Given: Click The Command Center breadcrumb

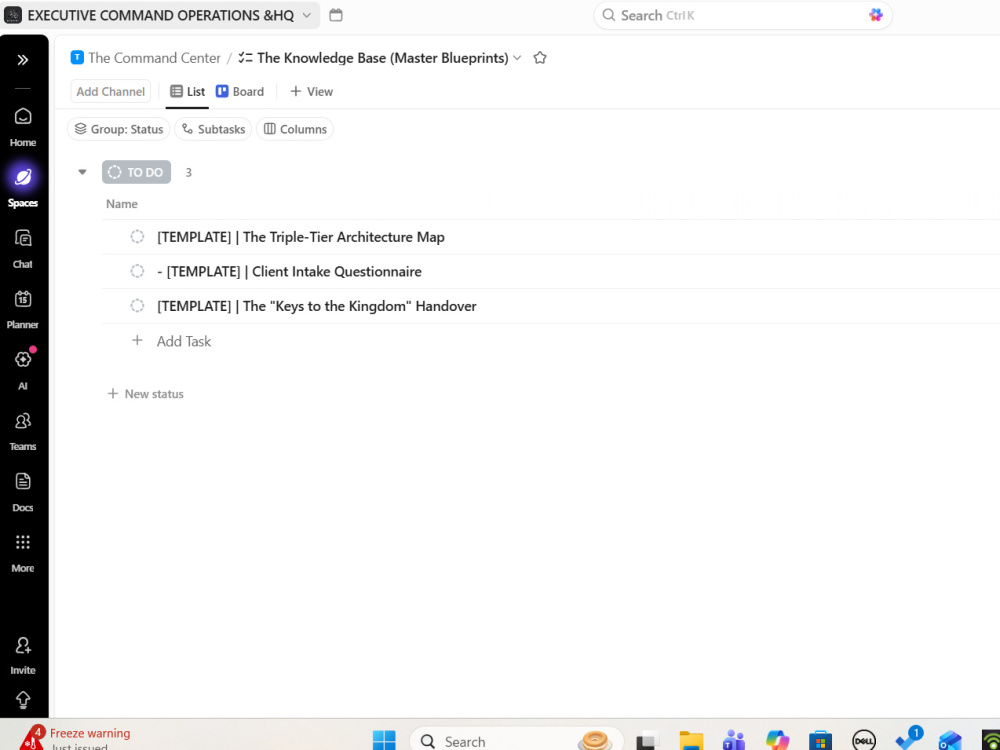Looking at the screenshot, I should click(x=154, y=58).
